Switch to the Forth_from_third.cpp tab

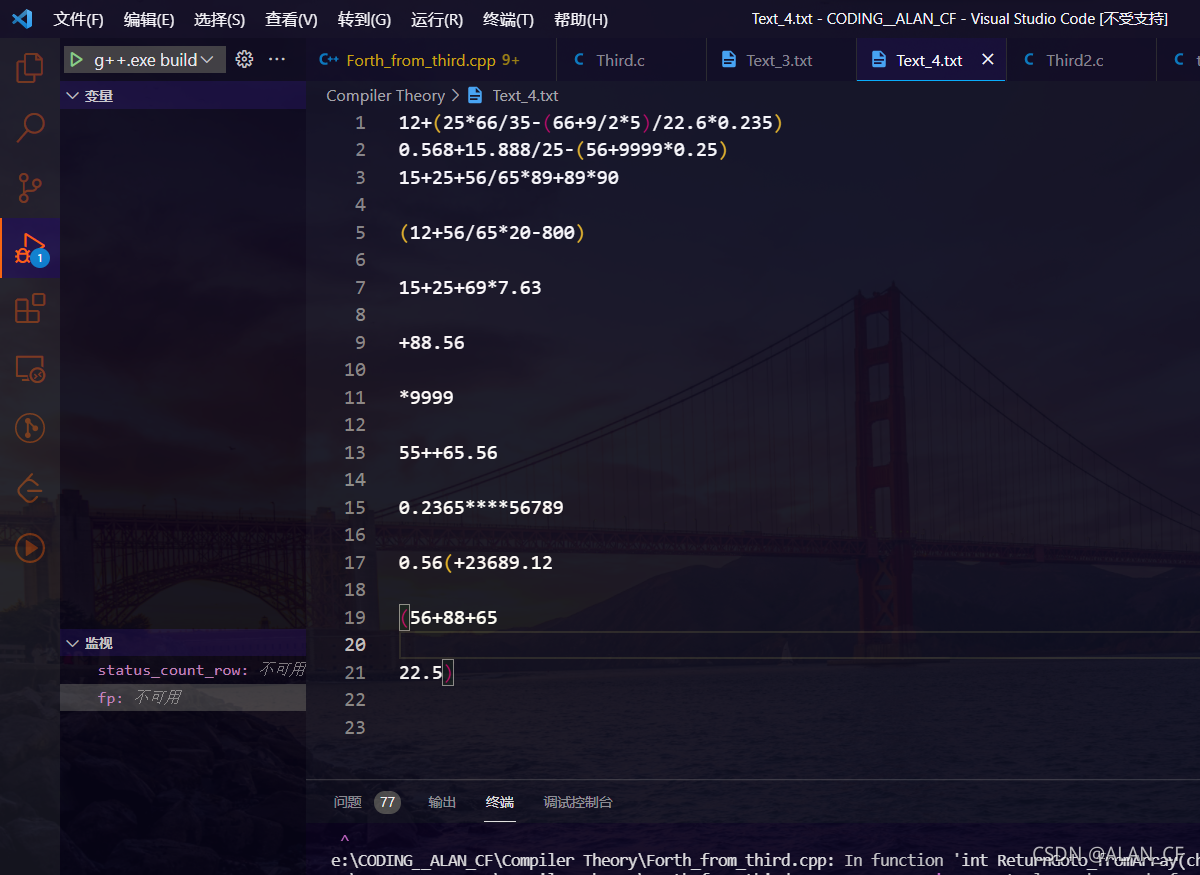click(431, 60)
